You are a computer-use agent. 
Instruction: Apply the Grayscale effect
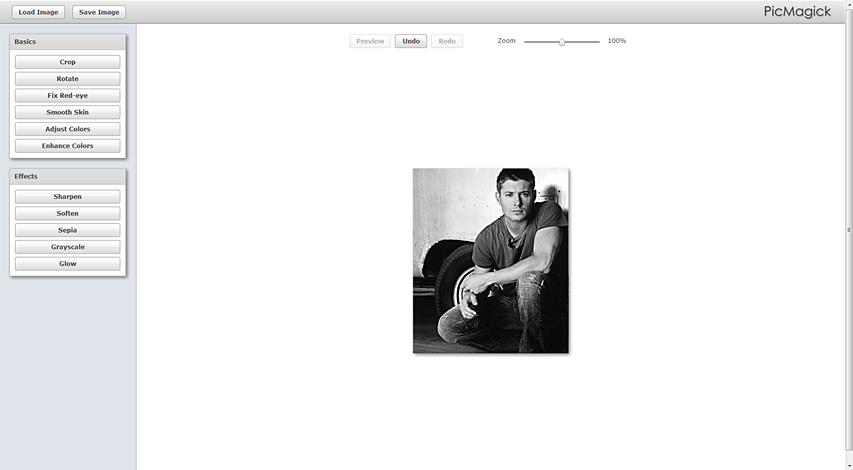click(x=67, y=247)
